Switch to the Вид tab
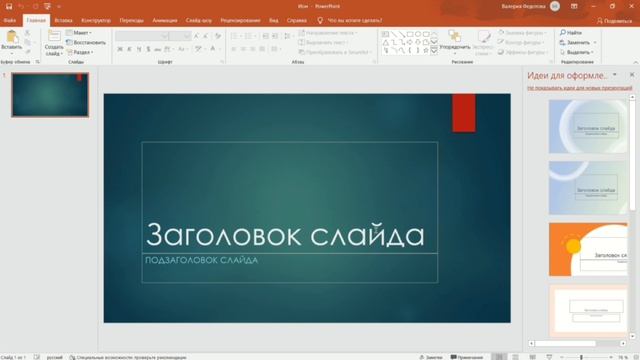 pos(273,20)
